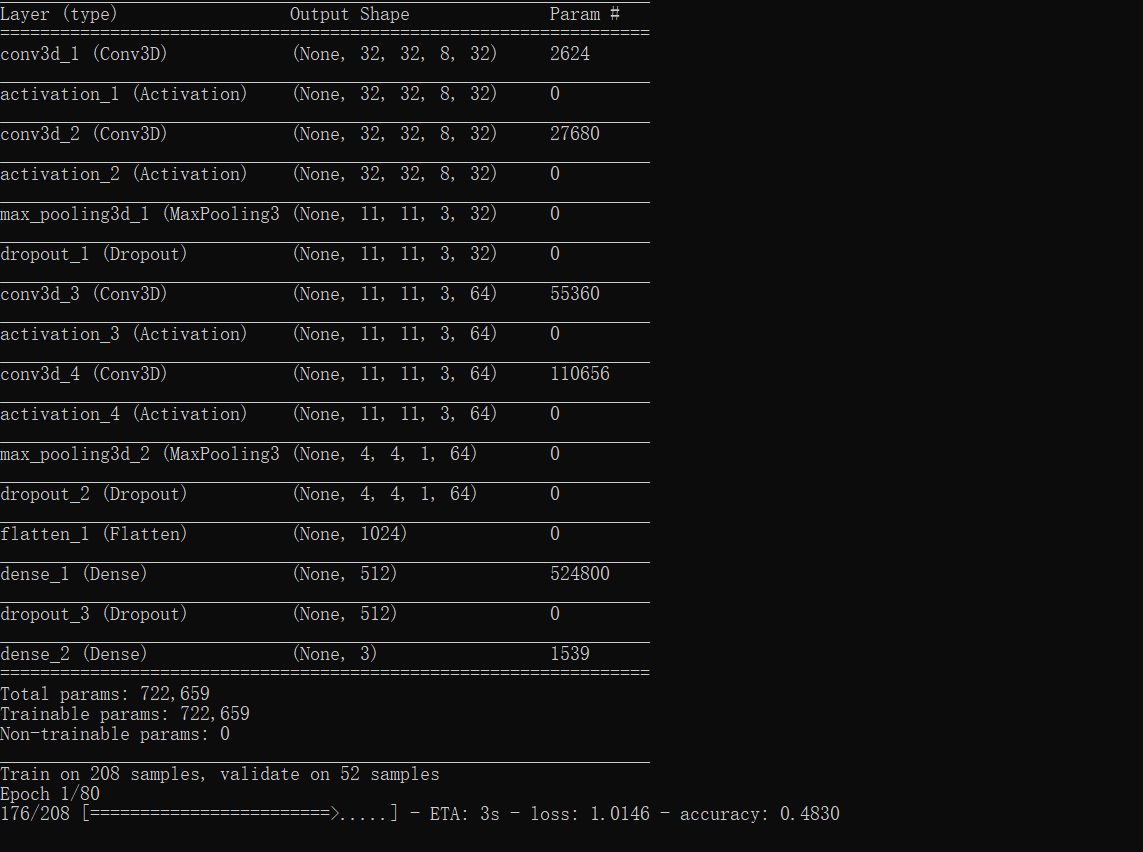Select the conv3d_4 (Conv3D) layer name
Image resolution: width=1143 pixels, height=852 pixels.
(x=84, y=375)
